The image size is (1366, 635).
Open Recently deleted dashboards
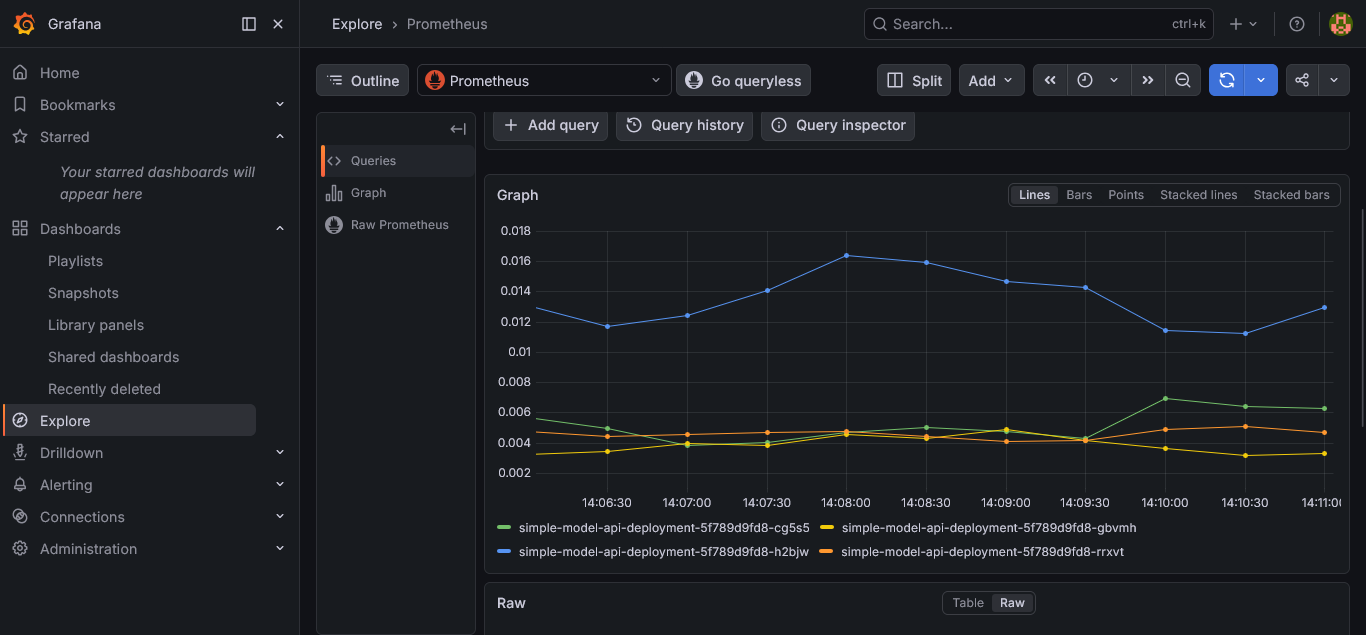[x=104, y=389]
